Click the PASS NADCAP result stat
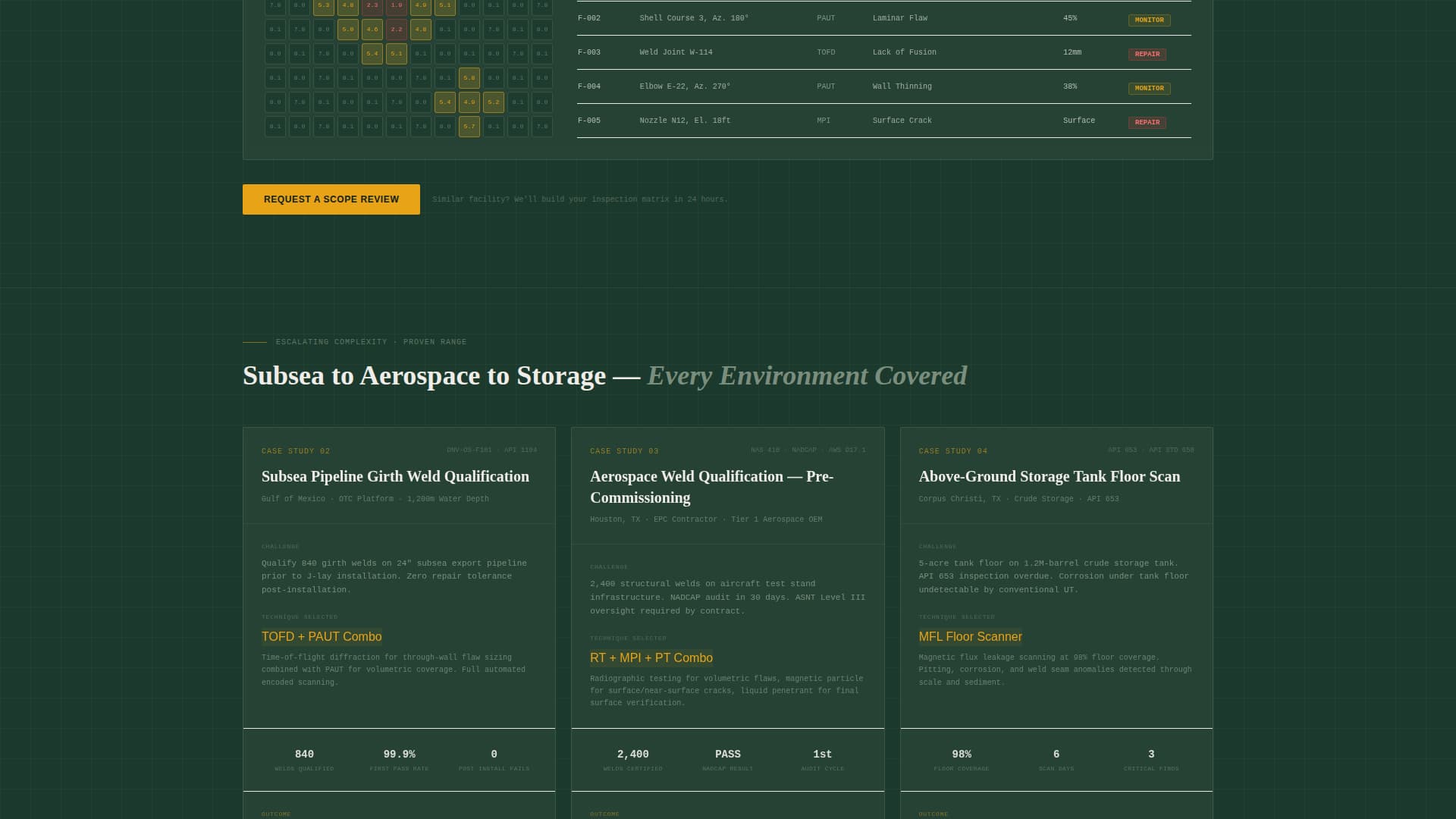 click(727, 754)
